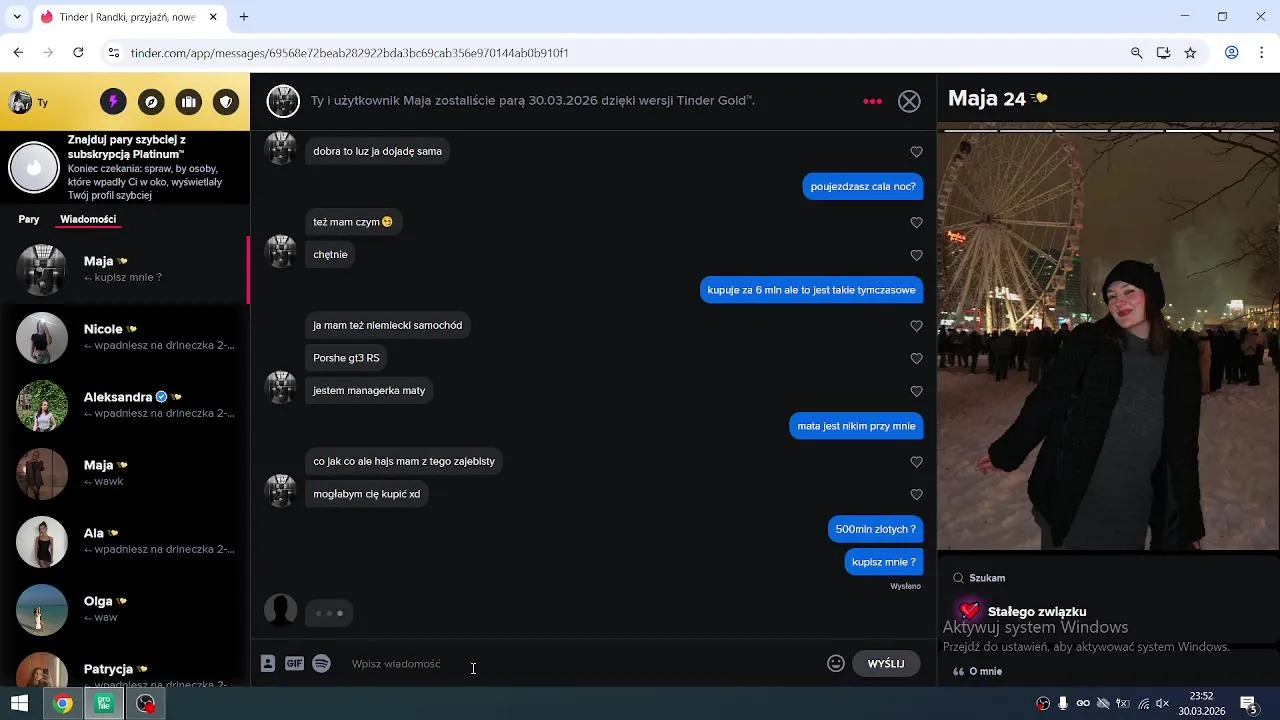This screenshot has height=720, width=1280.
Task: Open the Spotify song share icon
Action: pos(321,663)
